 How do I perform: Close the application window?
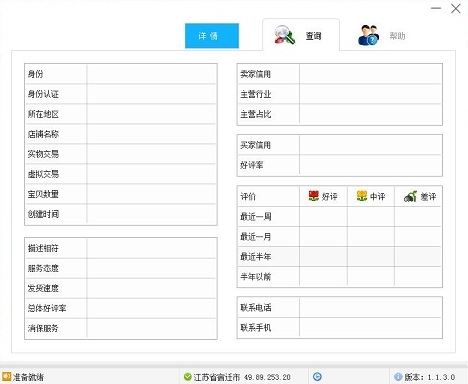click(x=456, y=9)
